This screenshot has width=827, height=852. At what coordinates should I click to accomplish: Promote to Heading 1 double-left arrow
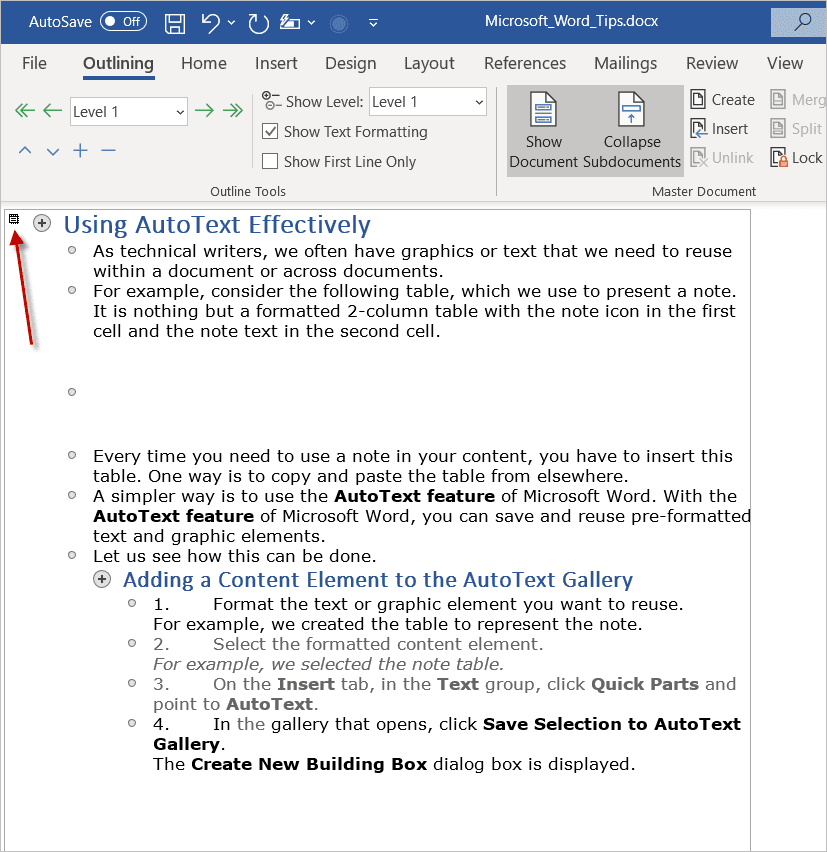tap(24, 111)
